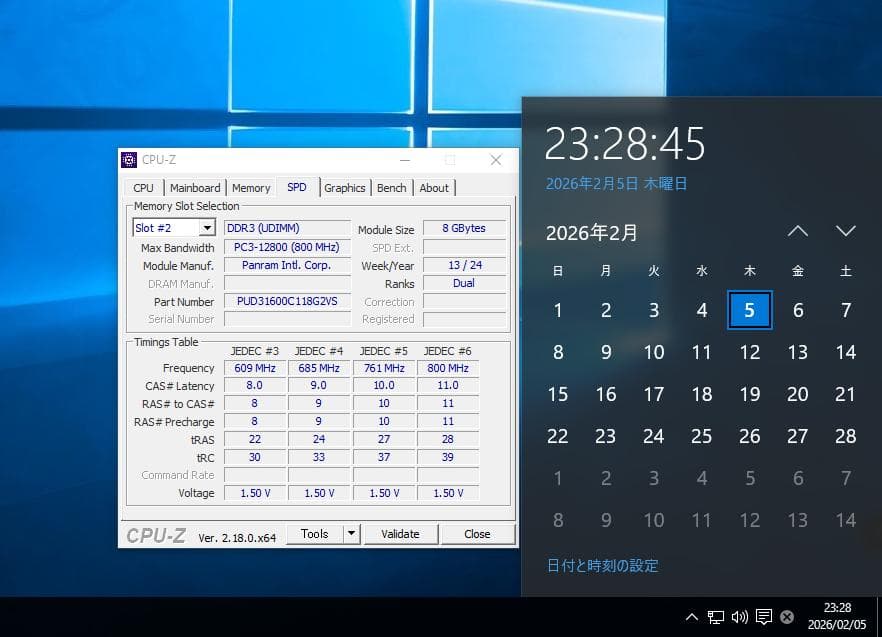Screen dimensions: 882x637
Task: Open the Mainboard tab
Action: pos(194,187)
